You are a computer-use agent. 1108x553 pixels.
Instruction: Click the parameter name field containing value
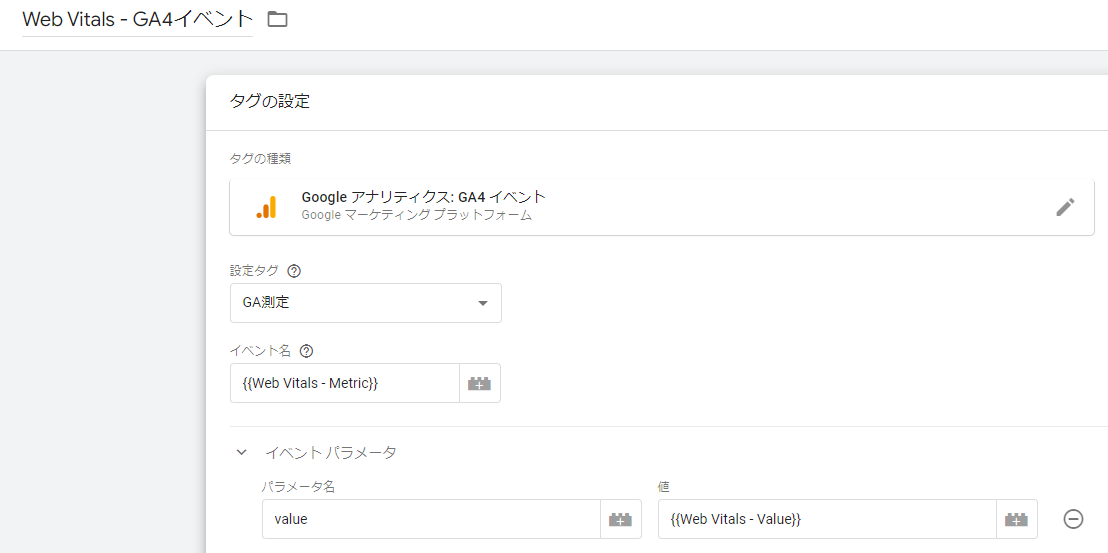tap(431, 519)
